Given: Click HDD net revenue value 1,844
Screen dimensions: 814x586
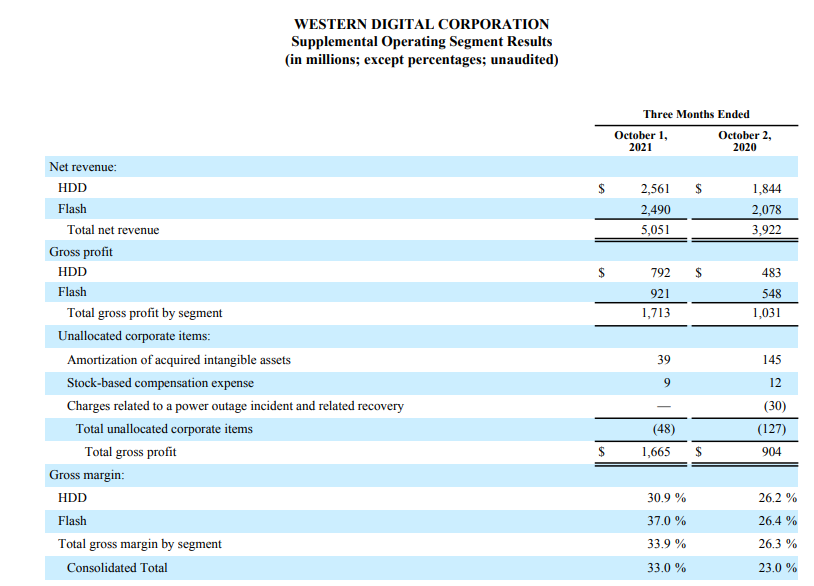Looking at the screenshot, I should pos(766,188).
